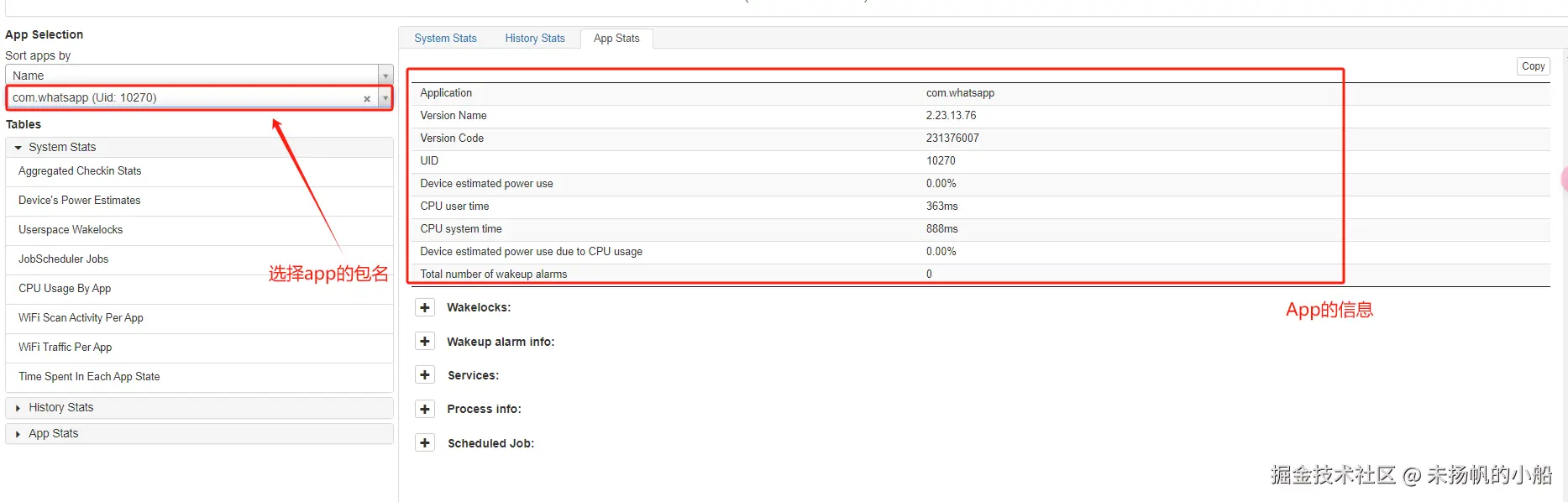1568x502 pixels.
Task: Expand the History Stats tables group
Action: [x=199, y=407]
